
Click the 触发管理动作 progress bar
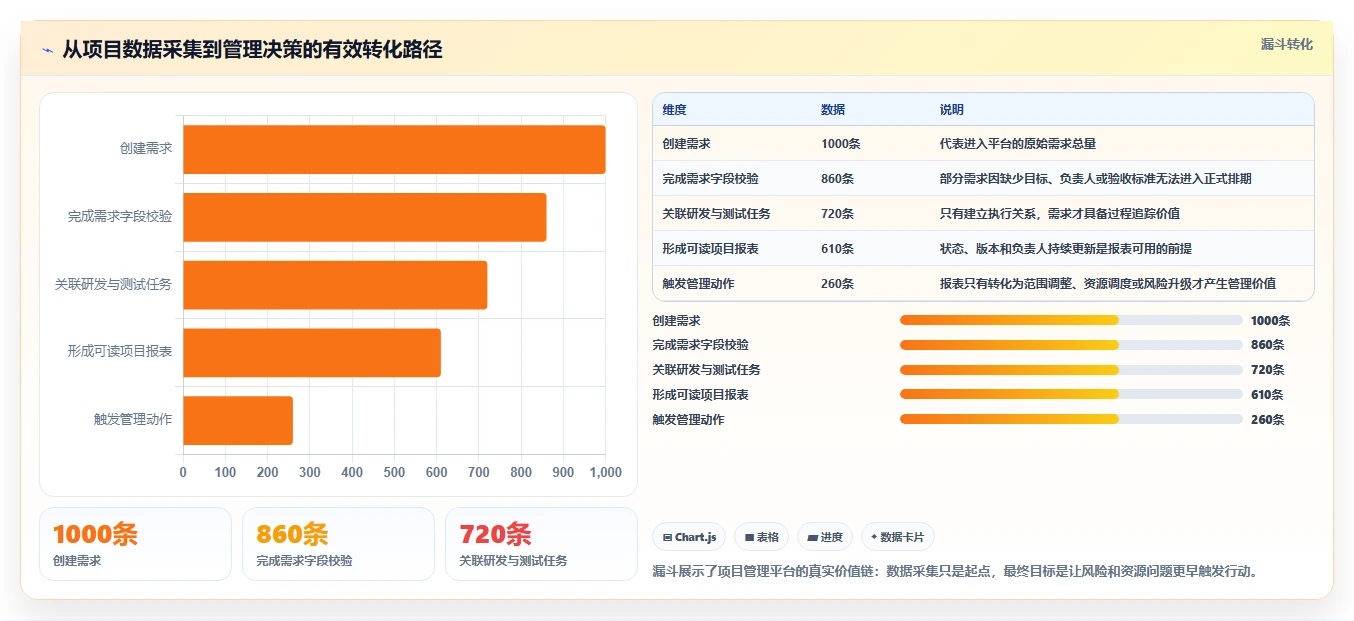click(x=1071, y=420)
